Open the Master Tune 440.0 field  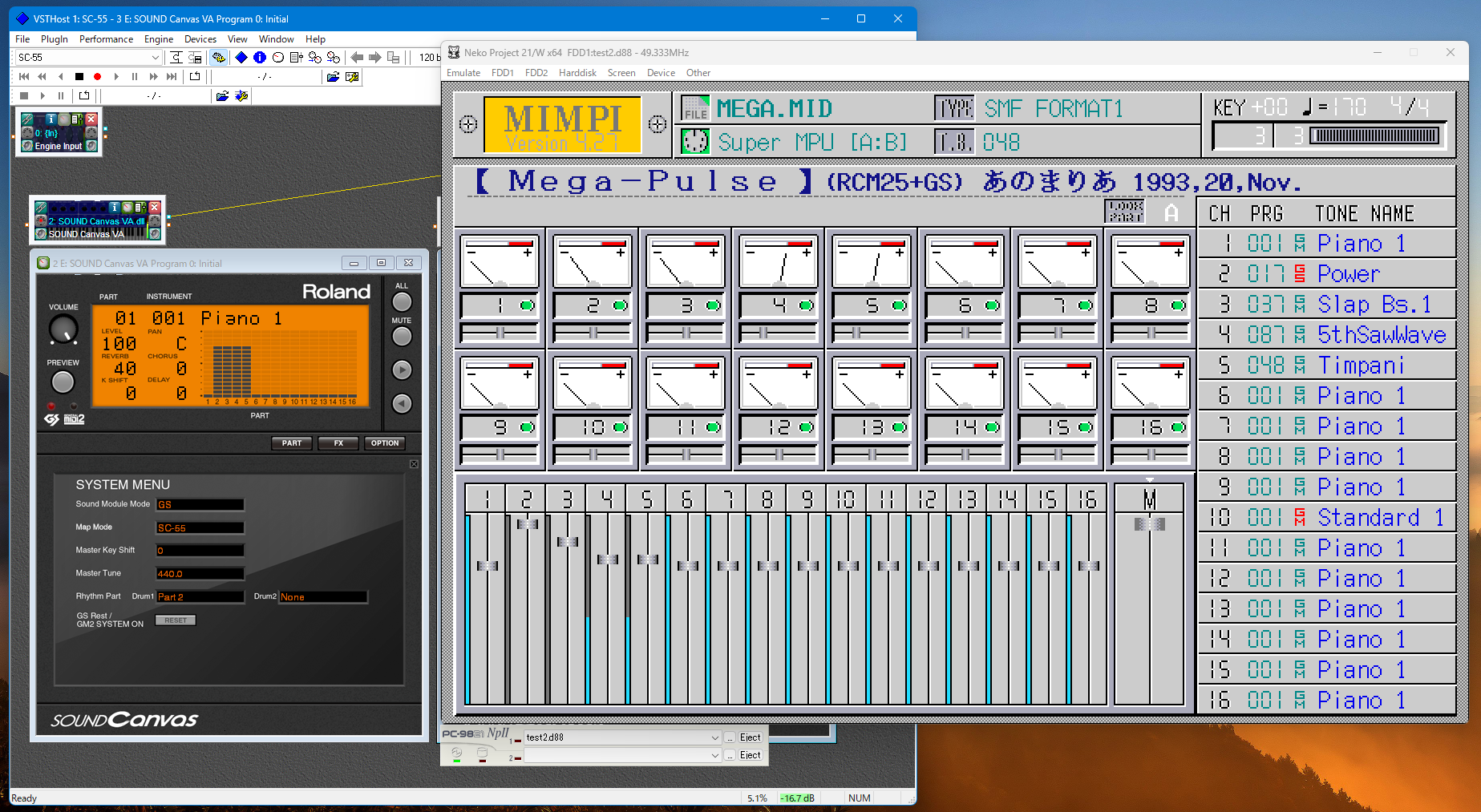coord(200,573)
